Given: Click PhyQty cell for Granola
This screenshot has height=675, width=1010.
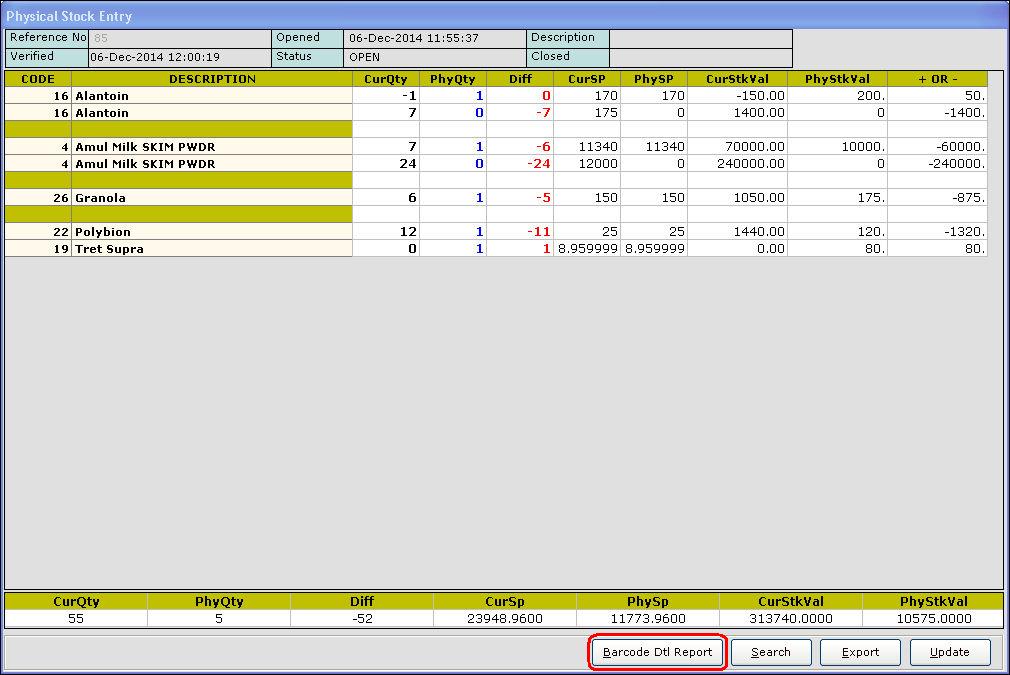Looking at the screenshot, I should (x=453, y=198).
